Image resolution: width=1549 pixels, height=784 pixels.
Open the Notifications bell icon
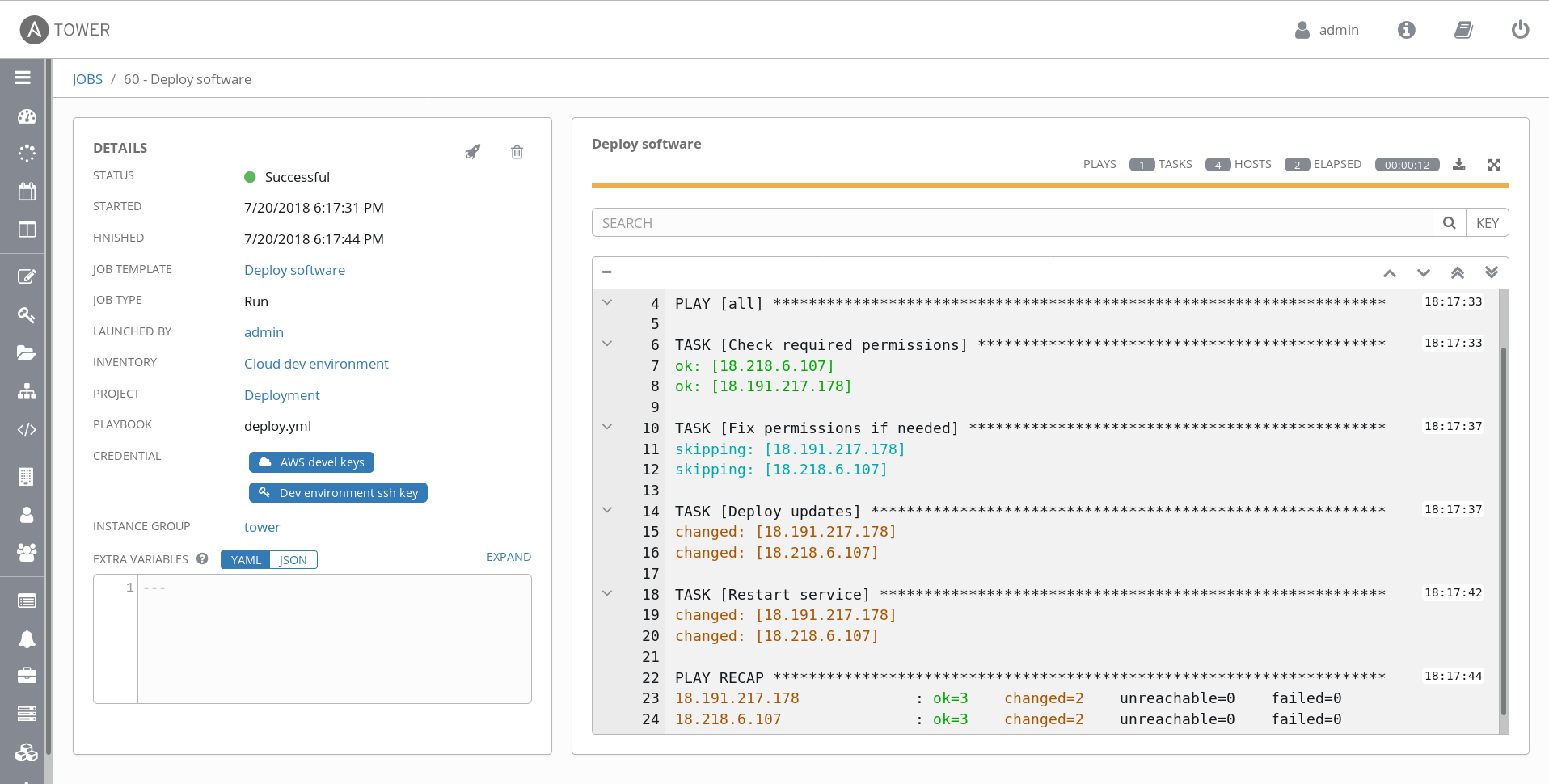(x=27, y=639)
